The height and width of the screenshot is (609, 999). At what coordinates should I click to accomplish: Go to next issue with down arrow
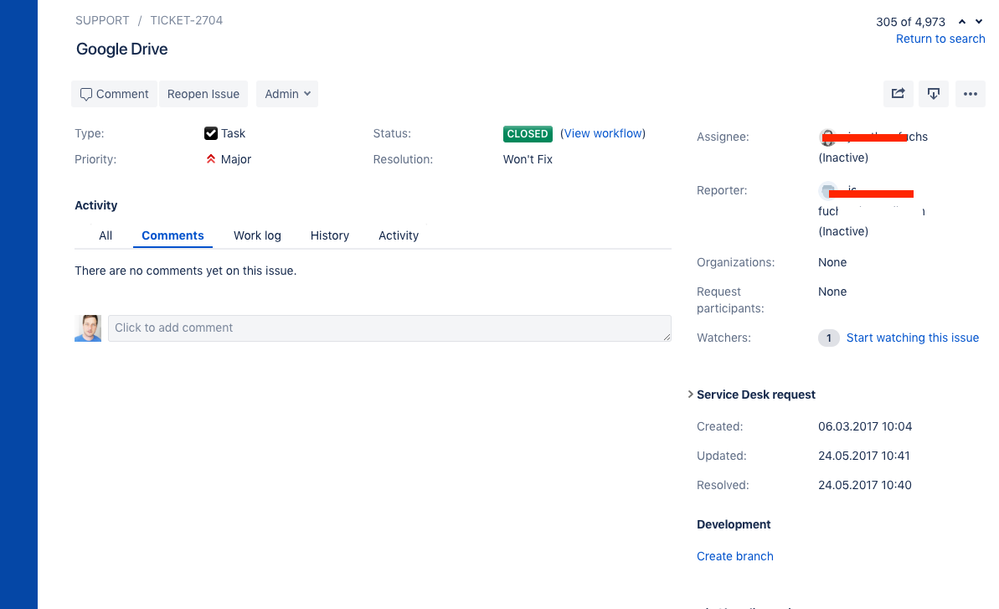[x=979, y=22]
